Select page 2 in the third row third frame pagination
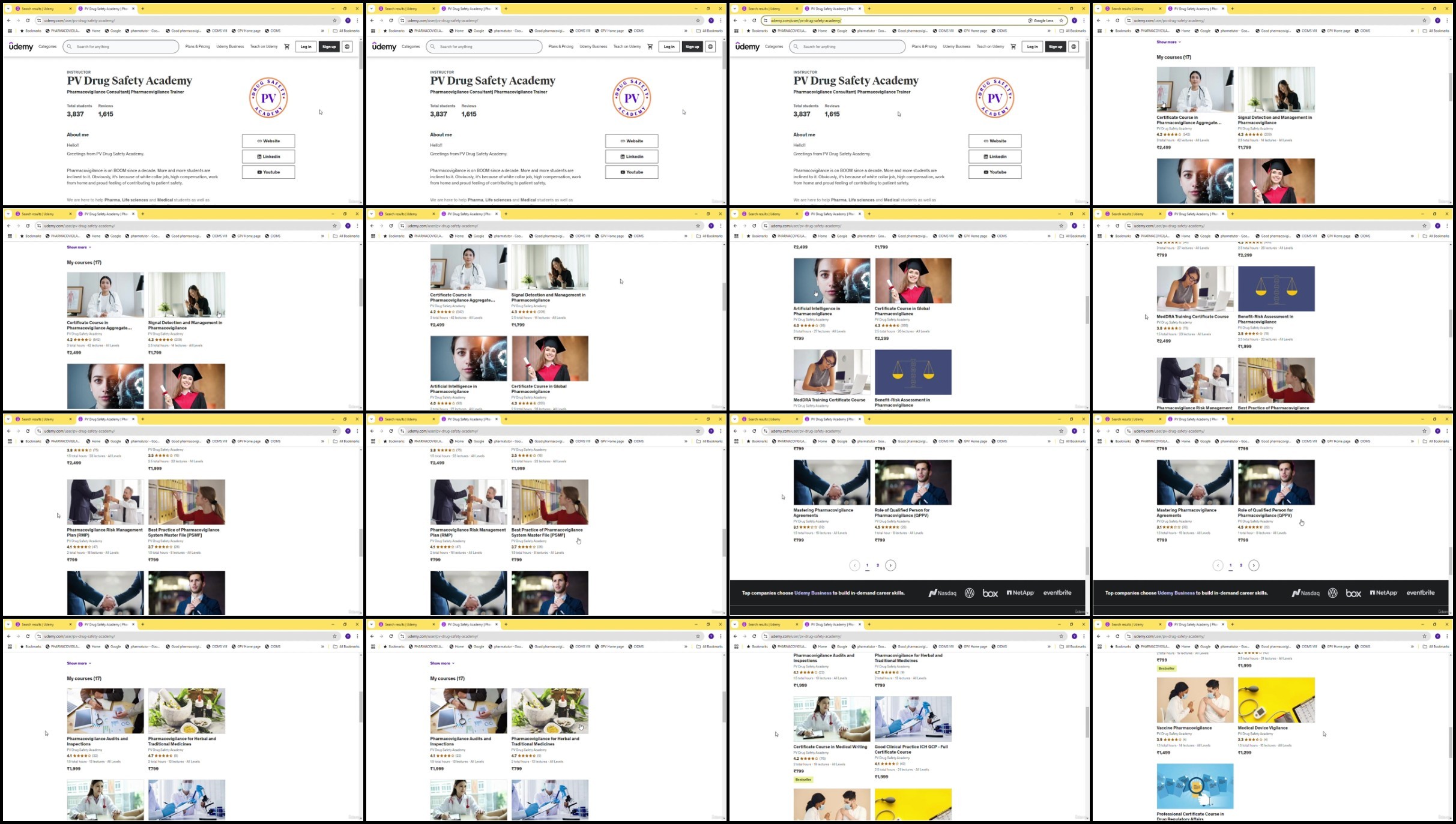The width and height of the screenshot is (1456, 824). tap(878, 565)
